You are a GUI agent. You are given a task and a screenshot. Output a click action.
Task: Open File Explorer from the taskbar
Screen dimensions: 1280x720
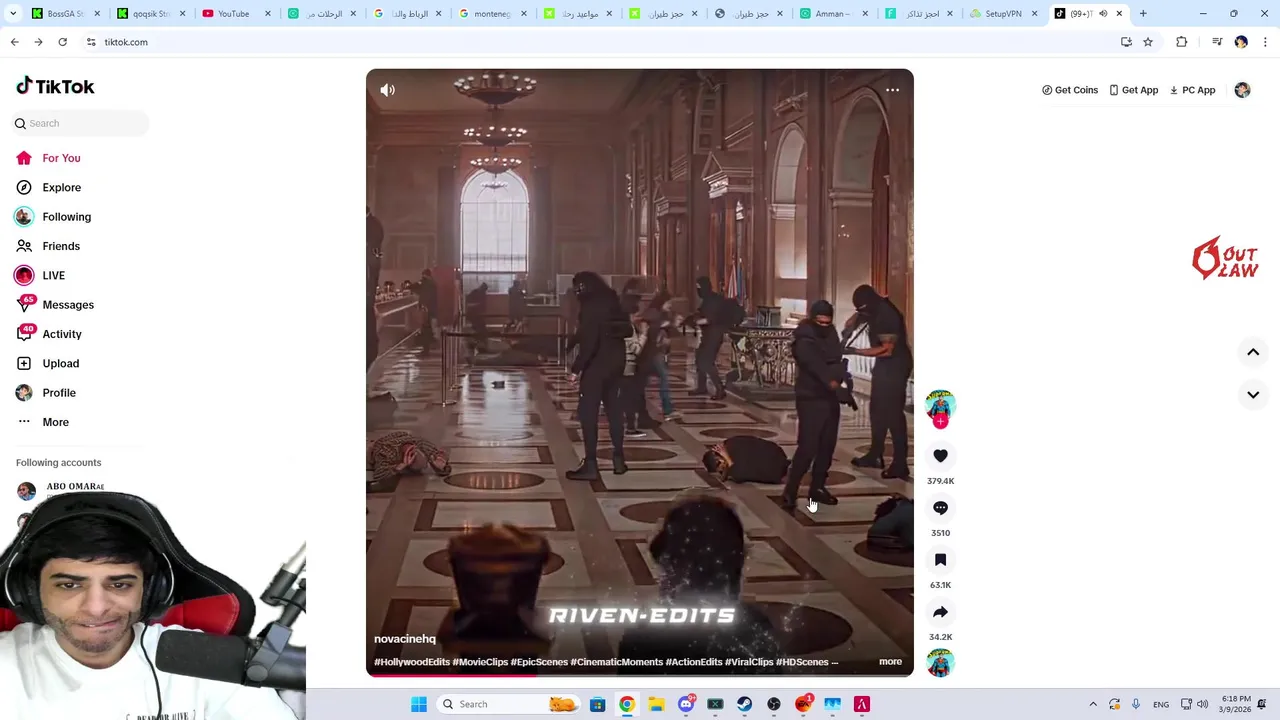656,704
